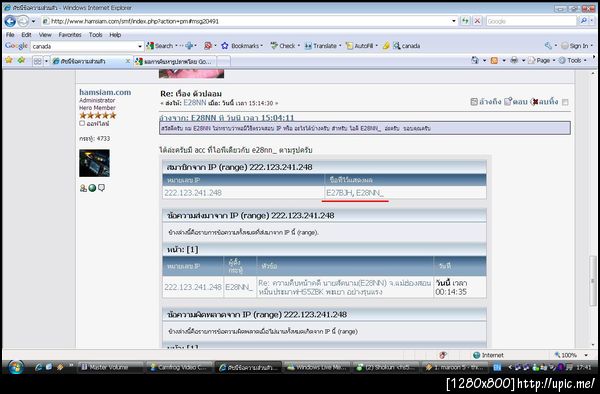Open Favorites Center yellow star icon
Image resolution: width=600 pixels, height=394 pixels.
9,60
